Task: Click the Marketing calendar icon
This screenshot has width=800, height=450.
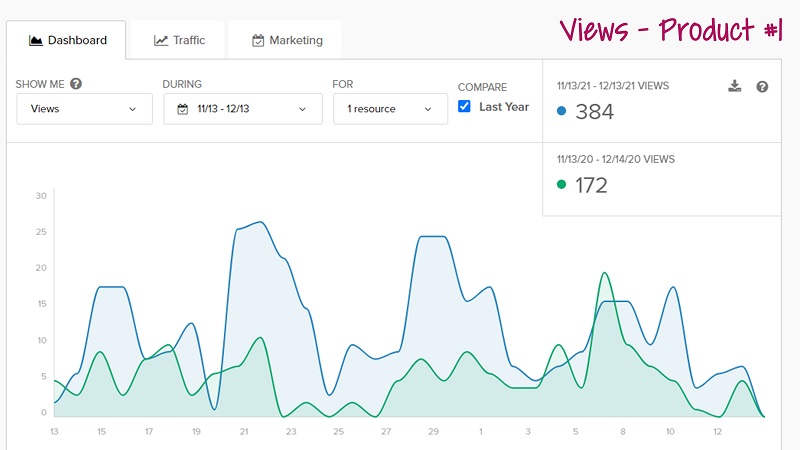Action: click(258, 40)
